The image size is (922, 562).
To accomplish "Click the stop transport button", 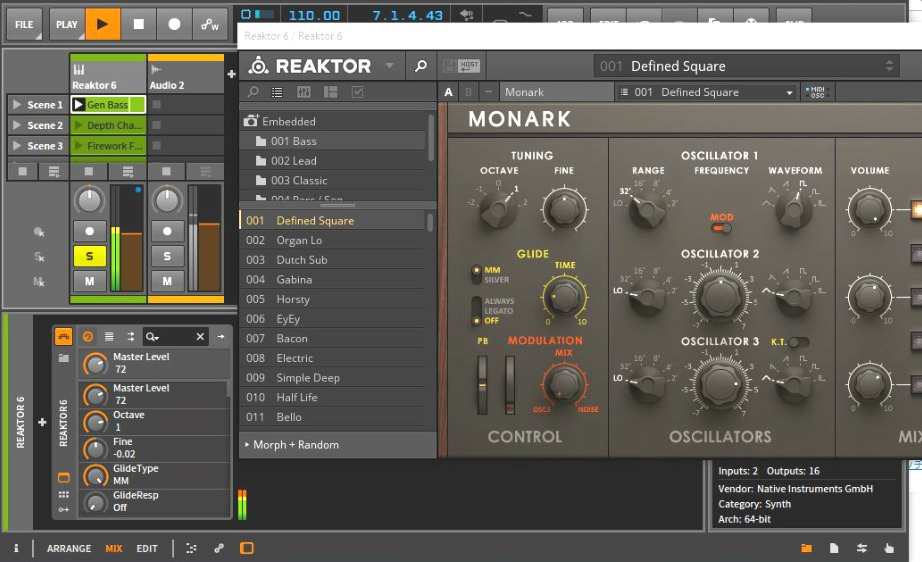I will [139, 24].
